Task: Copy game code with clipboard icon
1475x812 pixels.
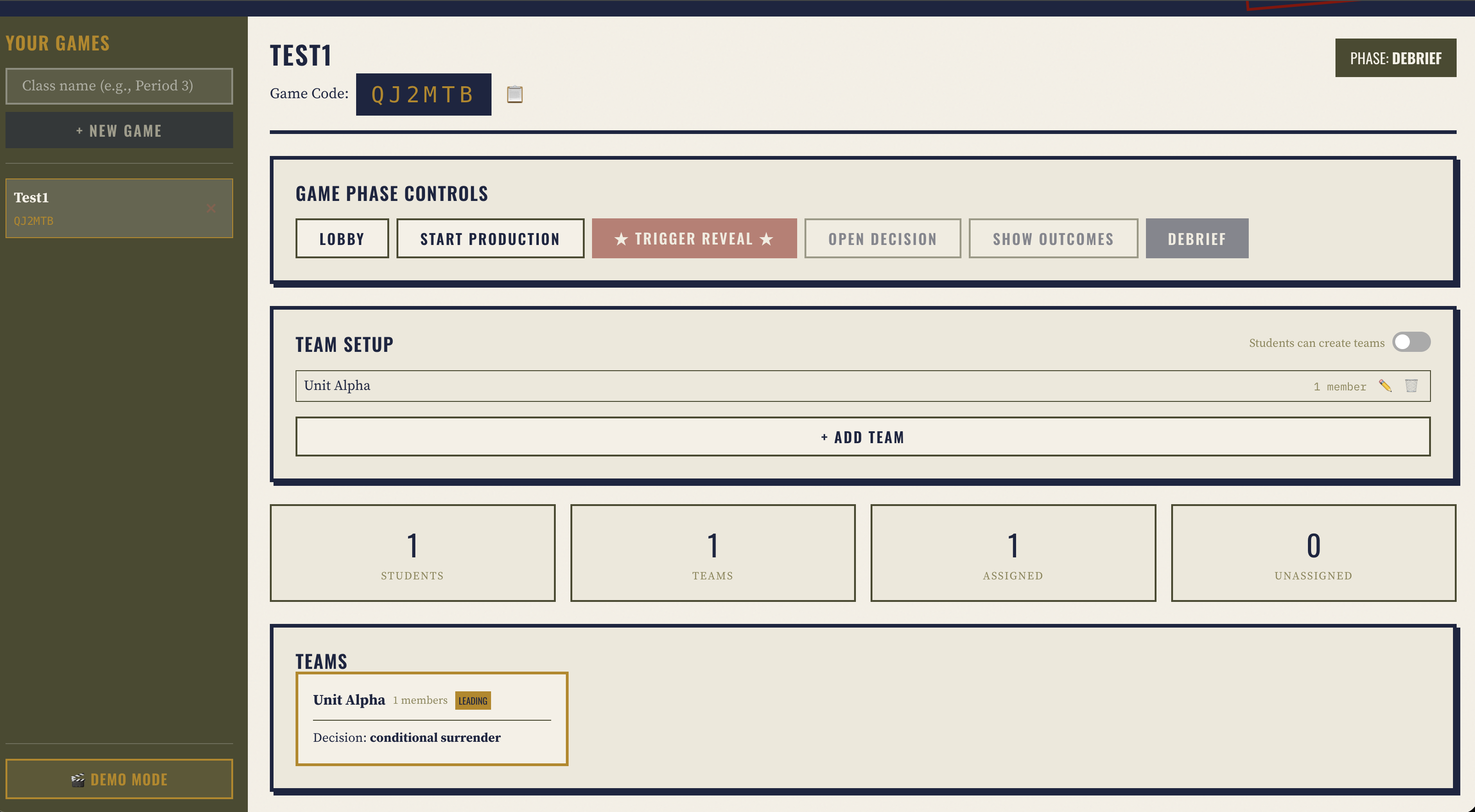Action: point(515,94)
